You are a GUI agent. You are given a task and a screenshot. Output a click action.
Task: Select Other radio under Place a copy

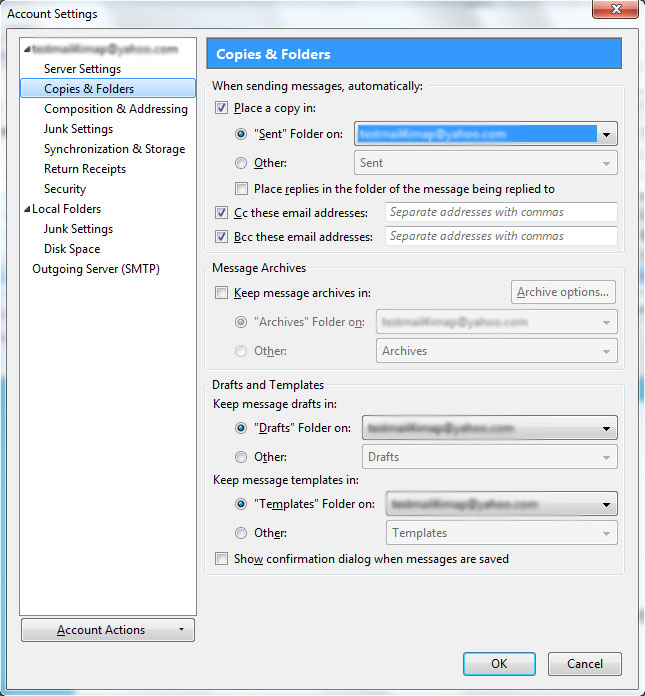[241, 163]
